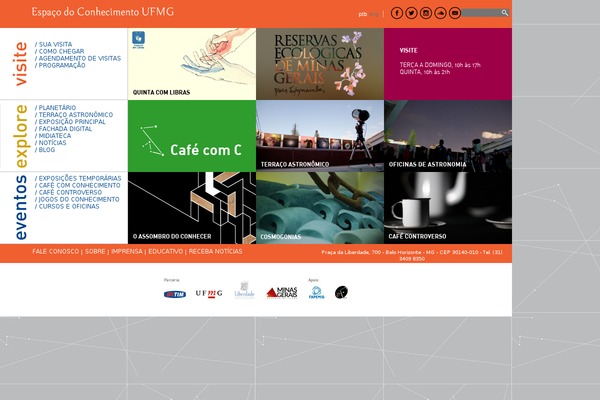Open the Cursos e Oficinas link
The width and height of the screenshot is (600, 400).
coord(67,206)
